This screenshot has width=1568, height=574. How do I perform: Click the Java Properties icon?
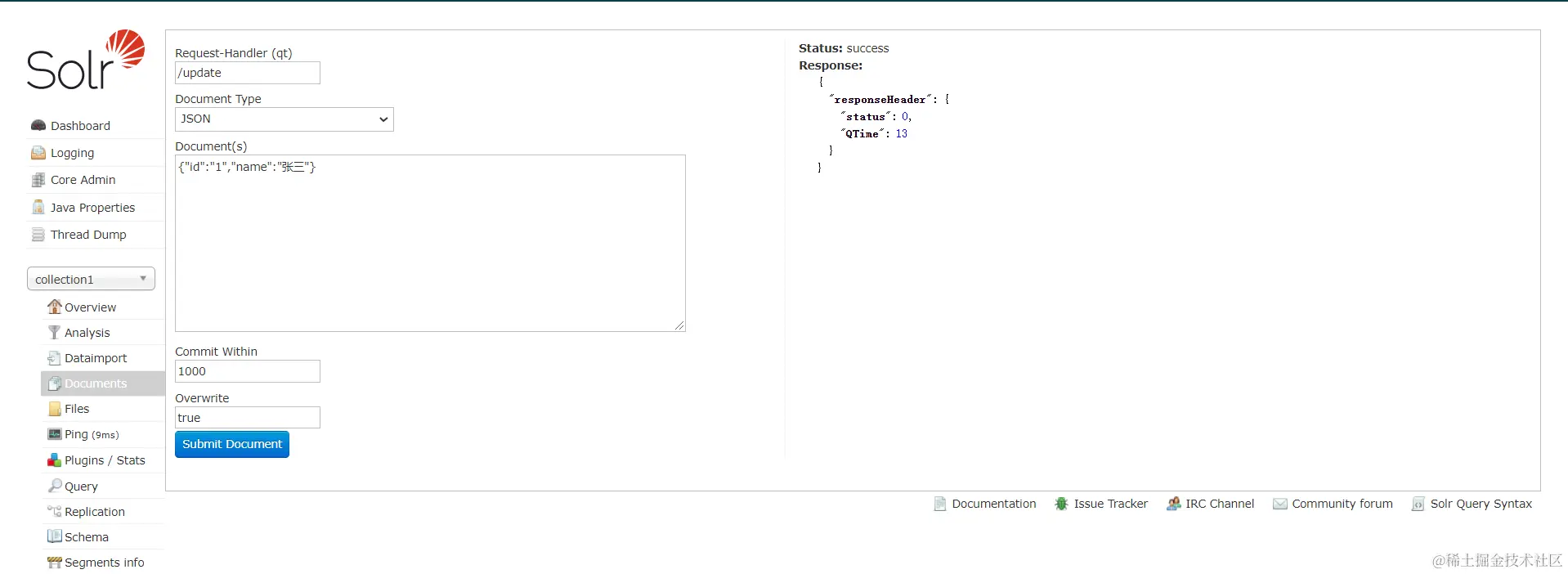pyautogui.click(x=38, y=207)
